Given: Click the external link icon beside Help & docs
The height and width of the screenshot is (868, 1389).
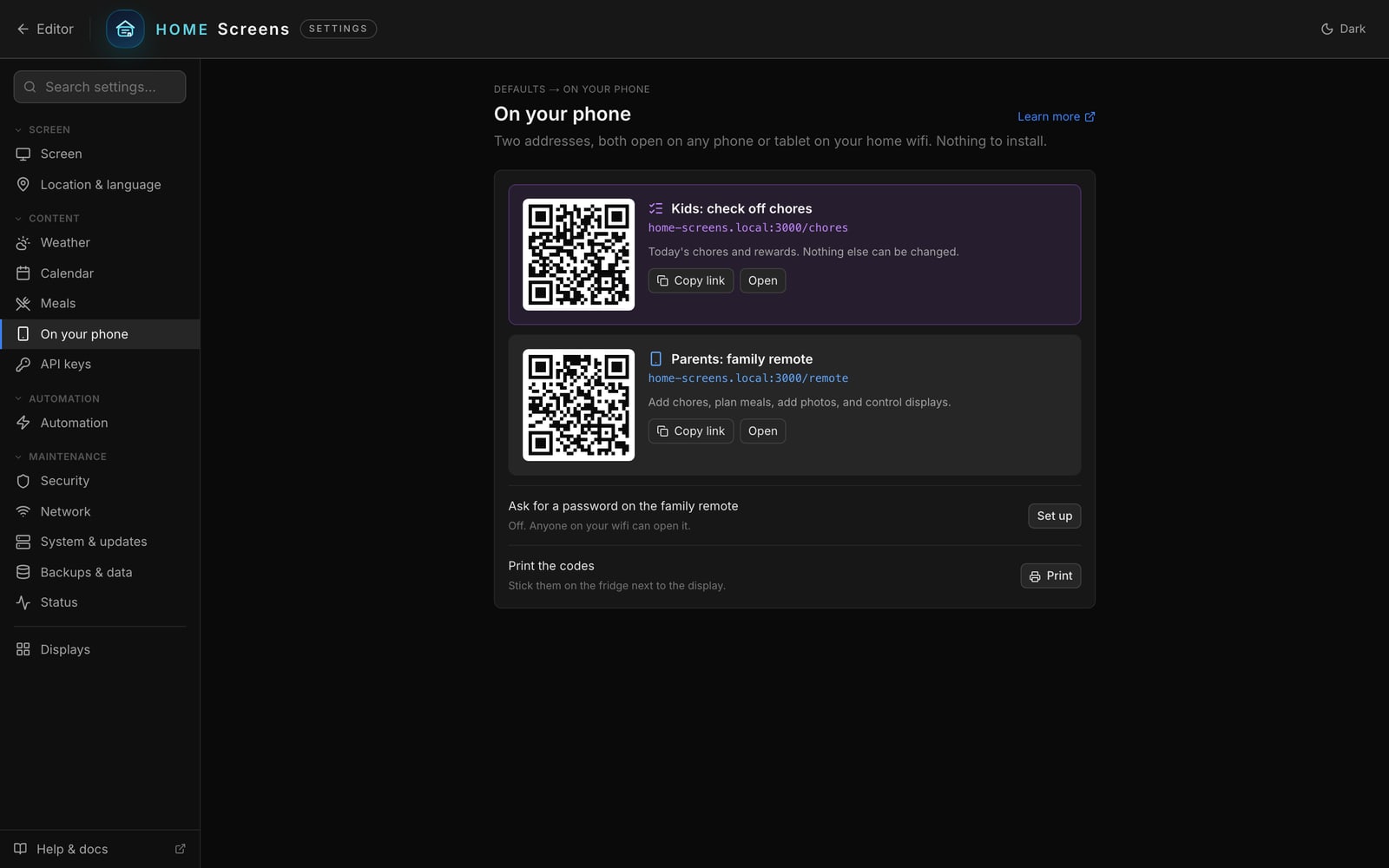Looking at the screenshot, I should pos(181,849).
